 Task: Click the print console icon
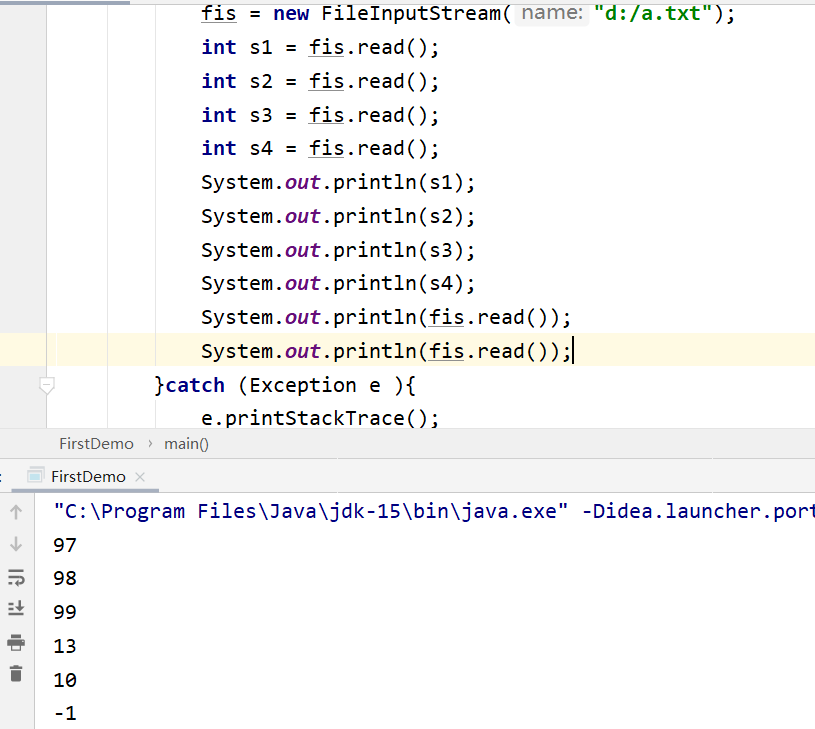[x=16, y=643]
